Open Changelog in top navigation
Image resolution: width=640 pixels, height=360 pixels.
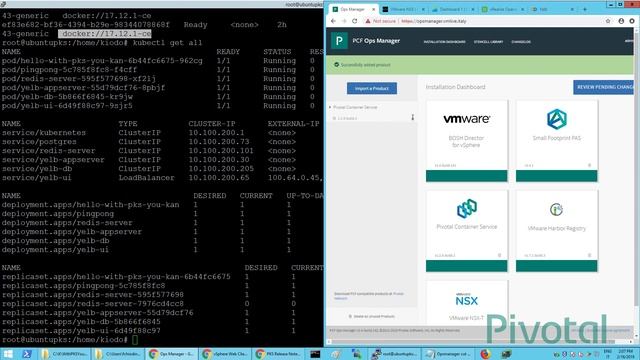521,42
